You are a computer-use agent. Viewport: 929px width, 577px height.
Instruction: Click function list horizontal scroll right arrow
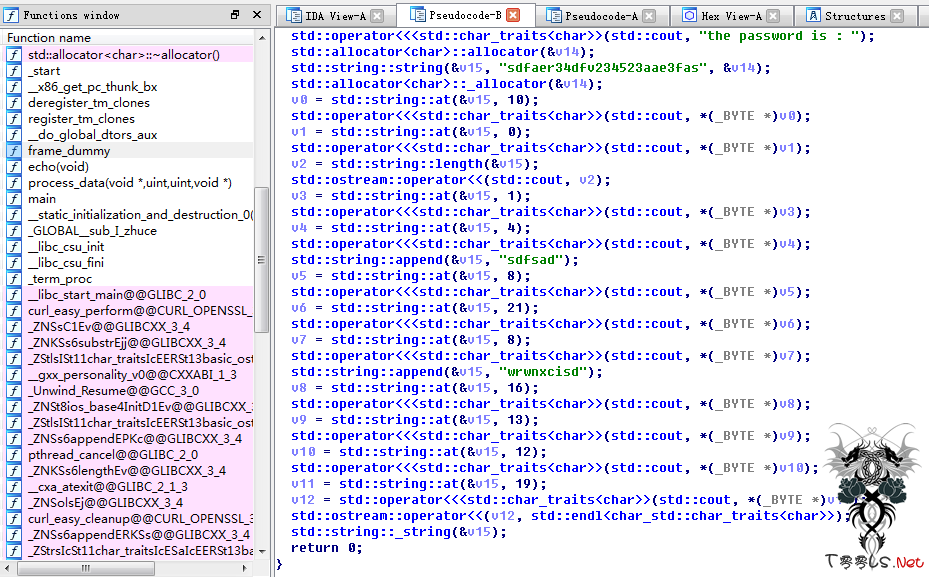pyautogui.click(x=245, y=568)
